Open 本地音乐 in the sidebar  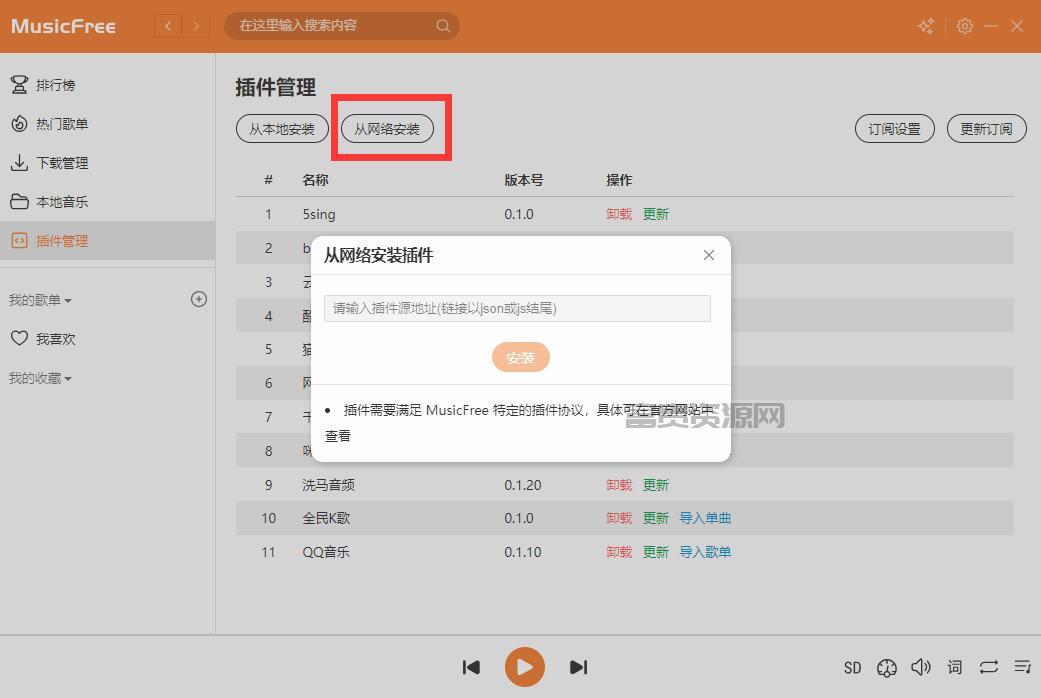(x=108, y=202)
